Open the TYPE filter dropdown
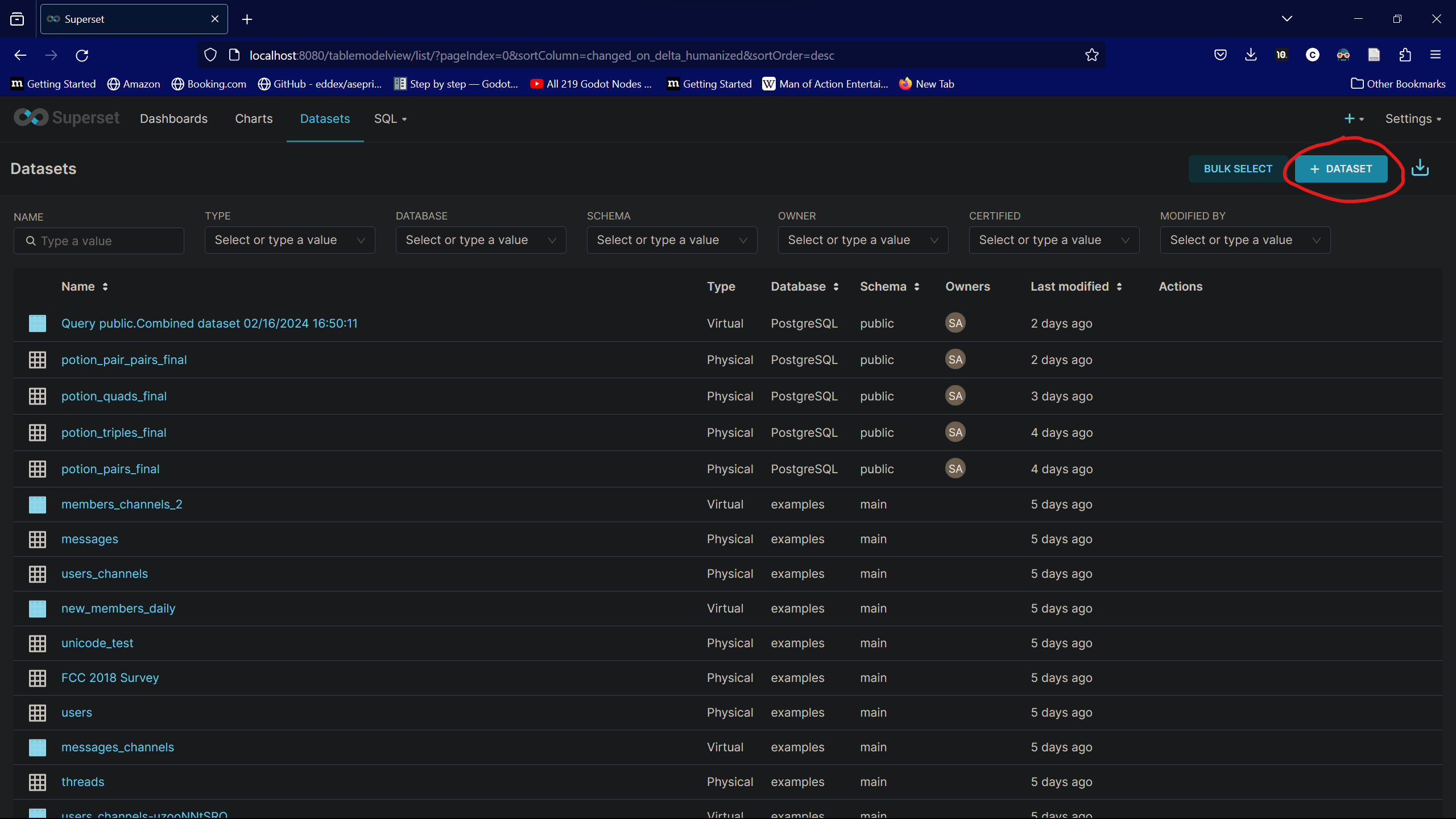1456x819 pixels. click(289, 240)
